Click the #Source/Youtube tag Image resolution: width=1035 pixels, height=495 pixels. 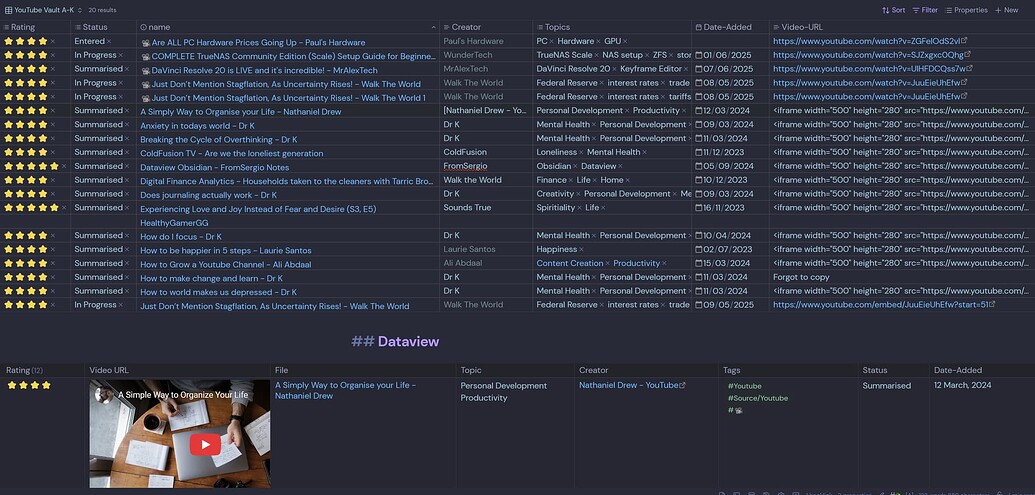pyautogui.click(x=758, y=398)
